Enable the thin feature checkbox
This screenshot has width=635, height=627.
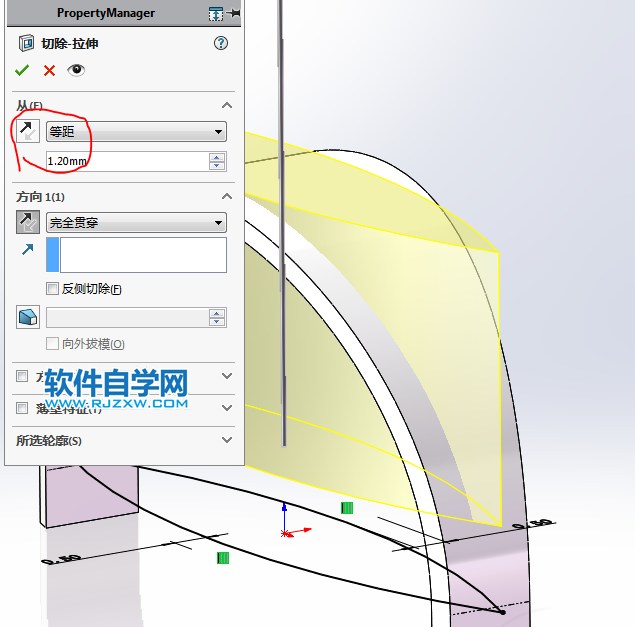click(22, 408)
